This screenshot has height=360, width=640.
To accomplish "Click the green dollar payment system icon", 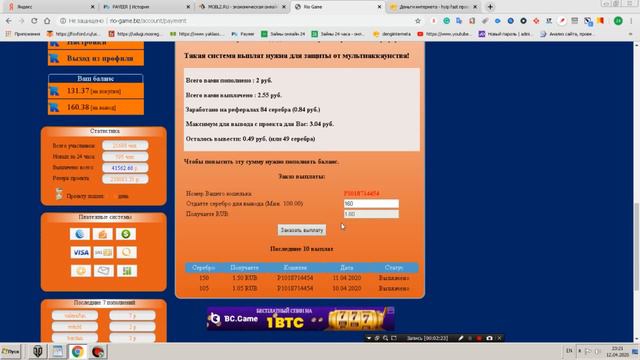I will 126,234.
